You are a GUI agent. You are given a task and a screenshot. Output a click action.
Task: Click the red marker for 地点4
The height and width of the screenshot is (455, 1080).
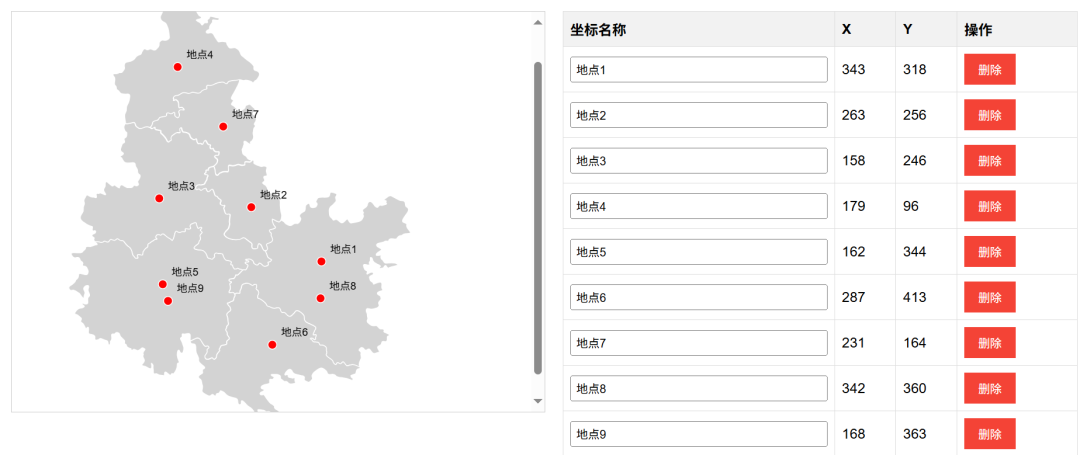pos(178,67)
